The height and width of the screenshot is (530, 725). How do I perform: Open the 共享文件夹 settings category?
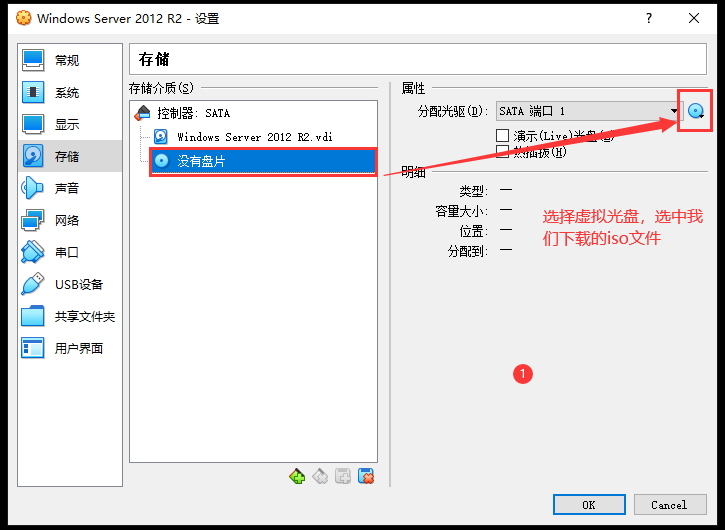pos(70,316)
